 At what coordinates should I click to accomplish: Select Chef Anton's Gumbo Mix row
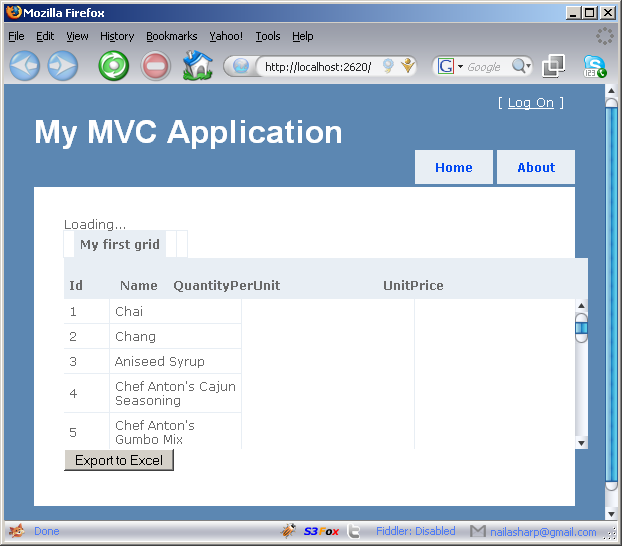[x=153, y=432]
